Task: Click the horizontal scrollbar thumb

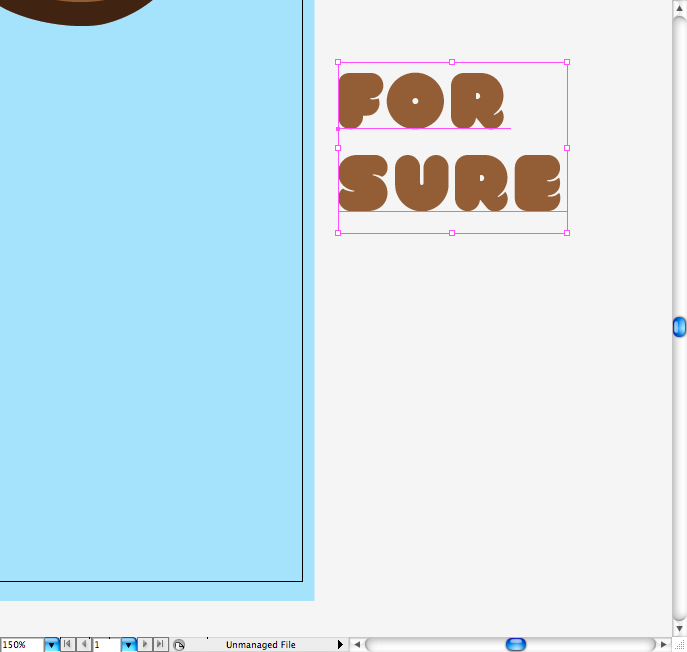Action: click(x=516, y=645)
